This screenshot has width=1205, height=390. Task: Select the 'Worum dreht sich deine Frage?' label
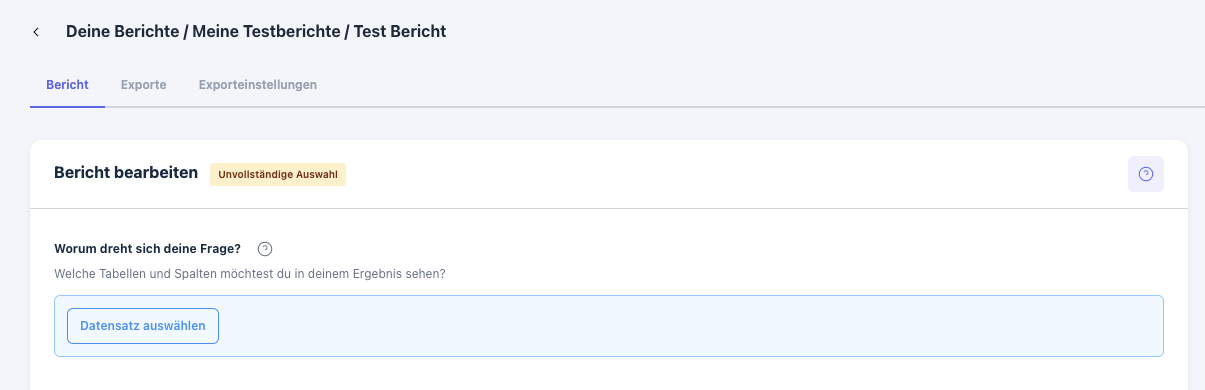click(x=148, y=249)
